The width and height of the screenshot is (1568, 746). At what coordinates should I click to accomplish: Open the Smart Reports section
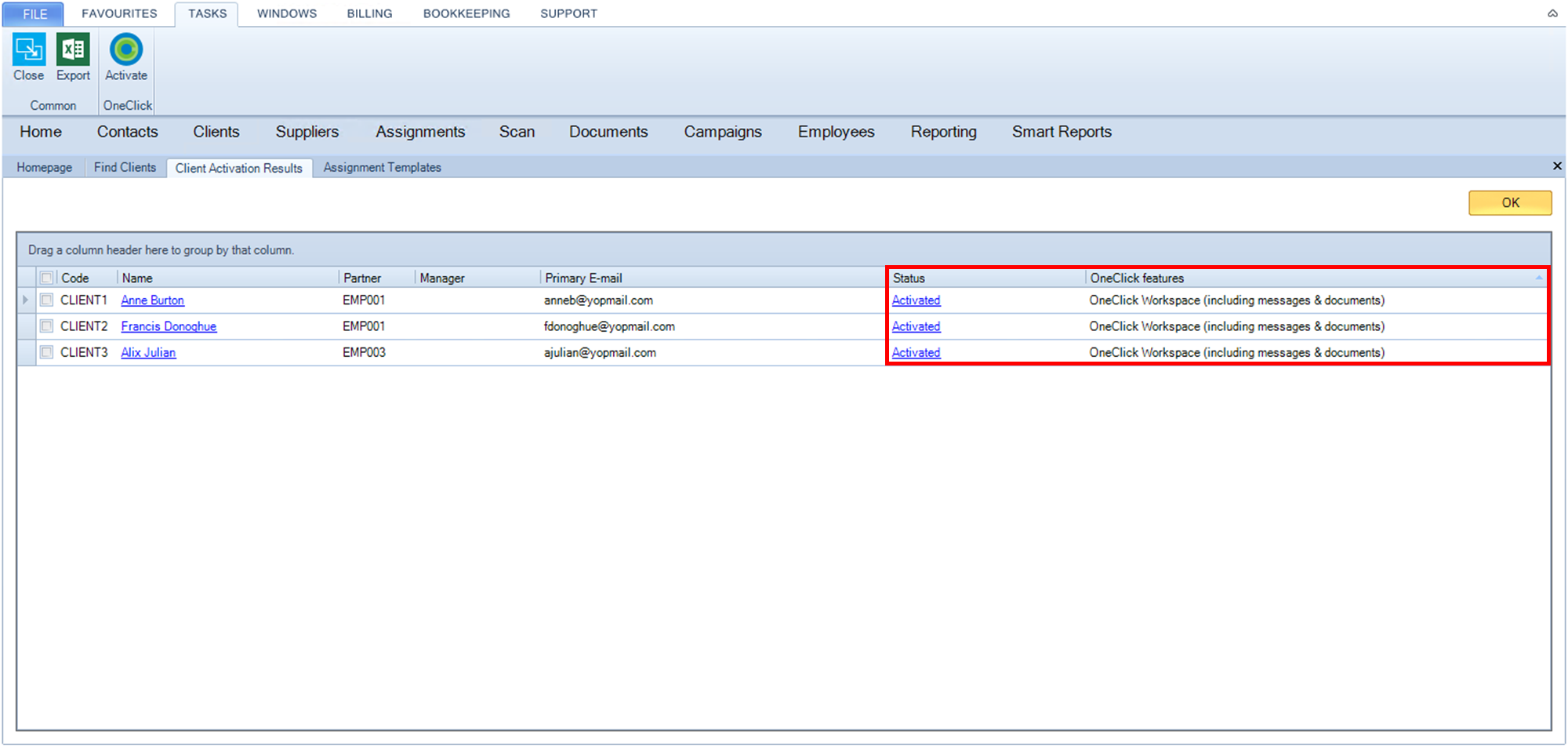[x=1062, y=132]
